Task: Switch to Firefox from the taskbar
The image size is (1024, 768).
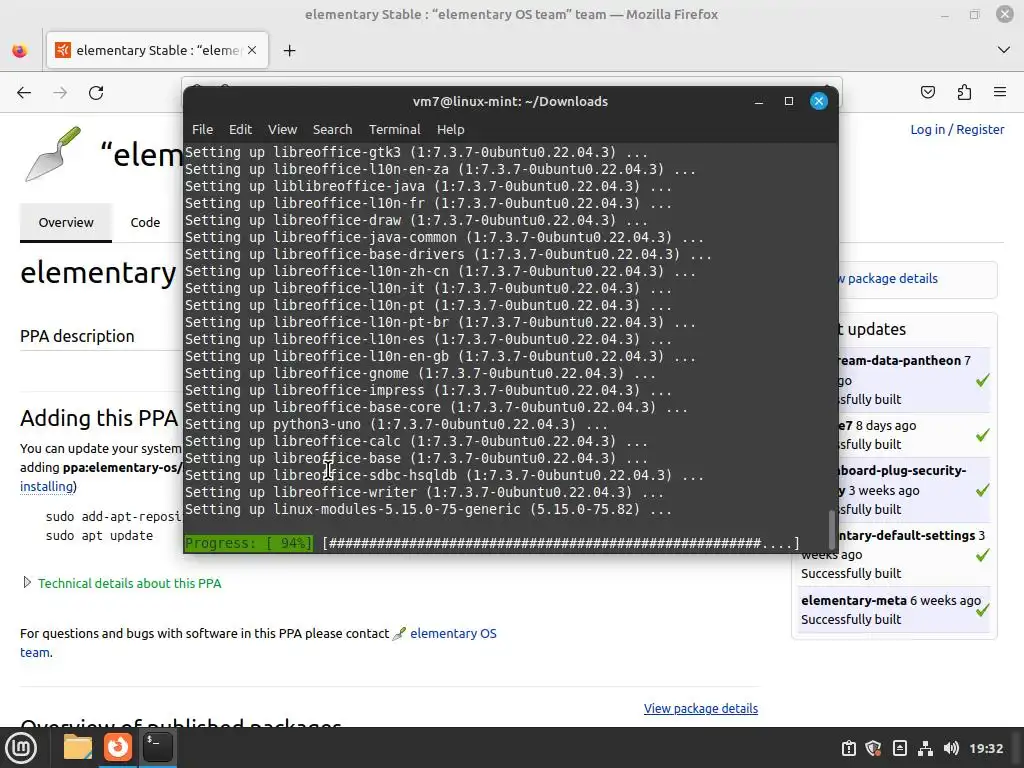Action: pyautogui.click(x=118, y=747)
